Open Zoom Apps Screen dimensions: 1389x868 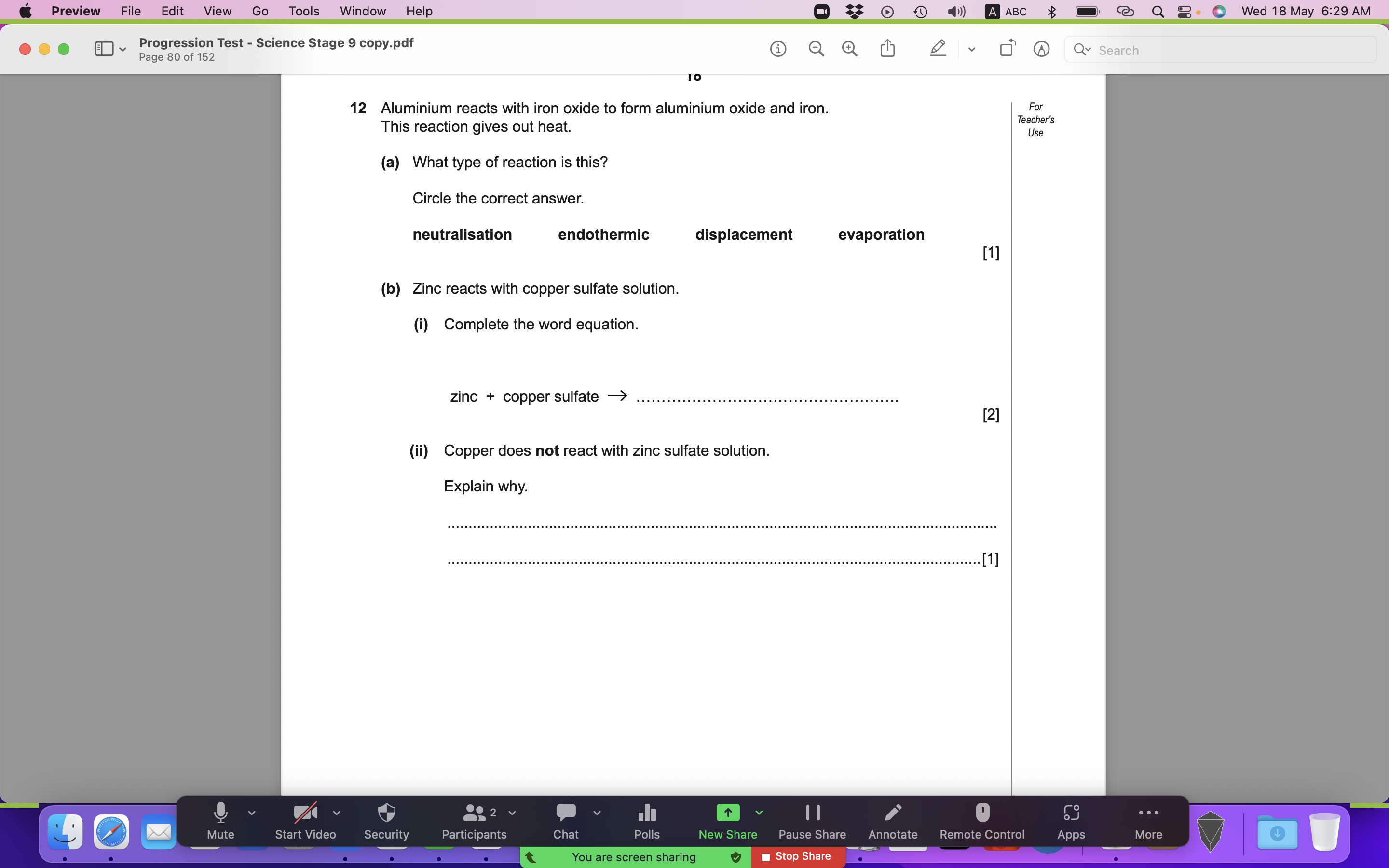pyautogui.click(x=1071, y=822)
